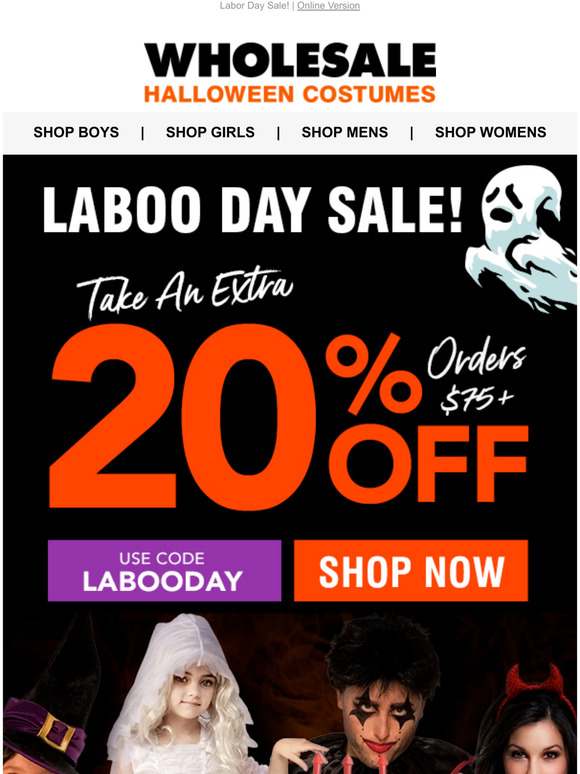Click the red devil pitchfork prop
Image resolution: width=580 pixels, height=774 pixels.
point(346,763)
